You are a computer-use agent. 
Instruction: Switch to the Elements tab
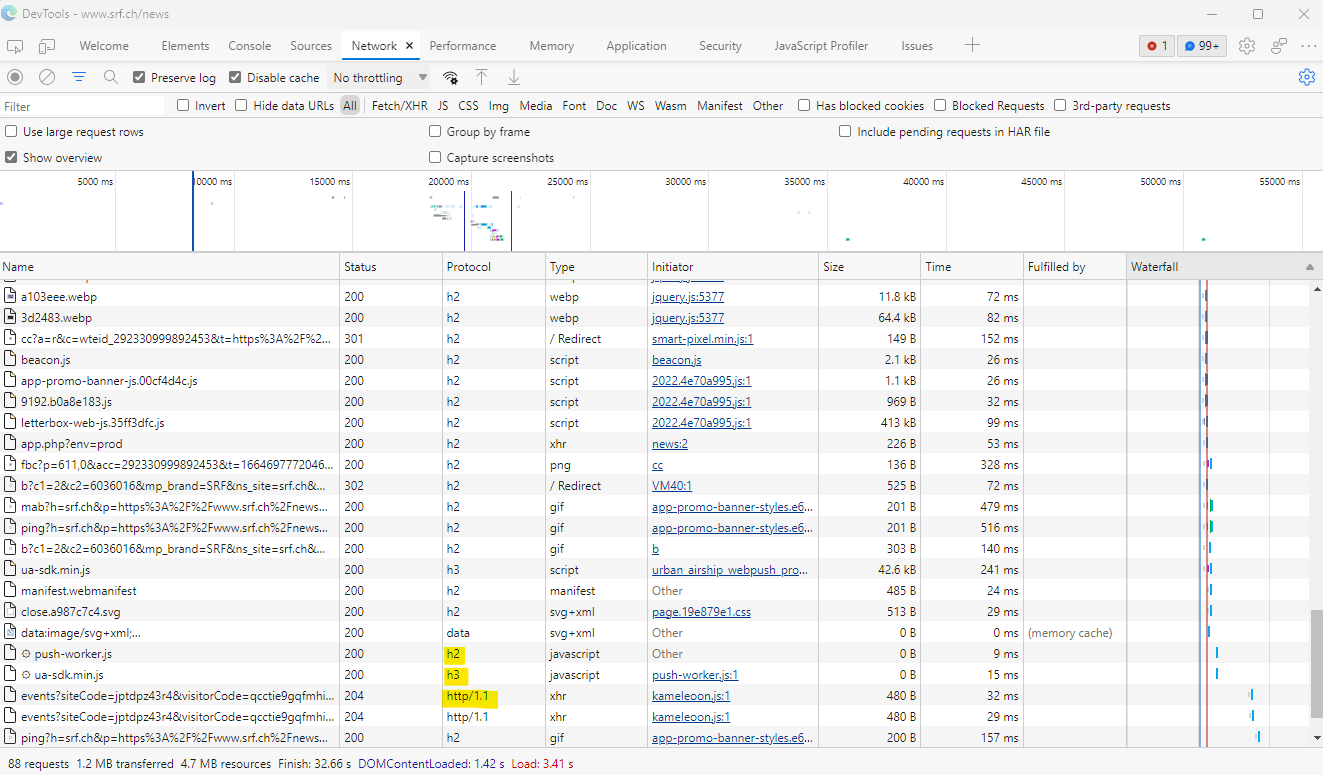(185, 46)
